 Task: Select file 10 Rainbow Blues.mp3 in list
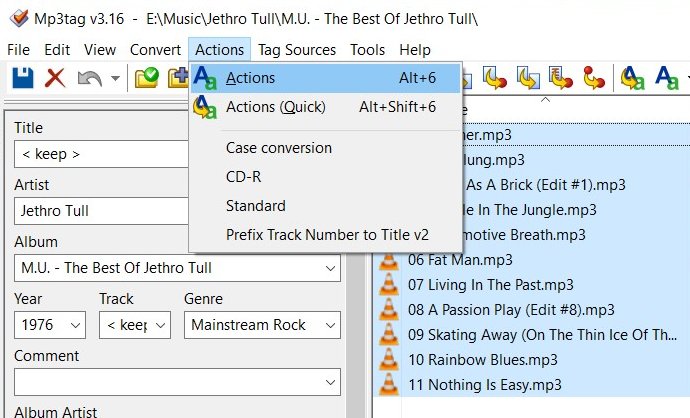483,360
